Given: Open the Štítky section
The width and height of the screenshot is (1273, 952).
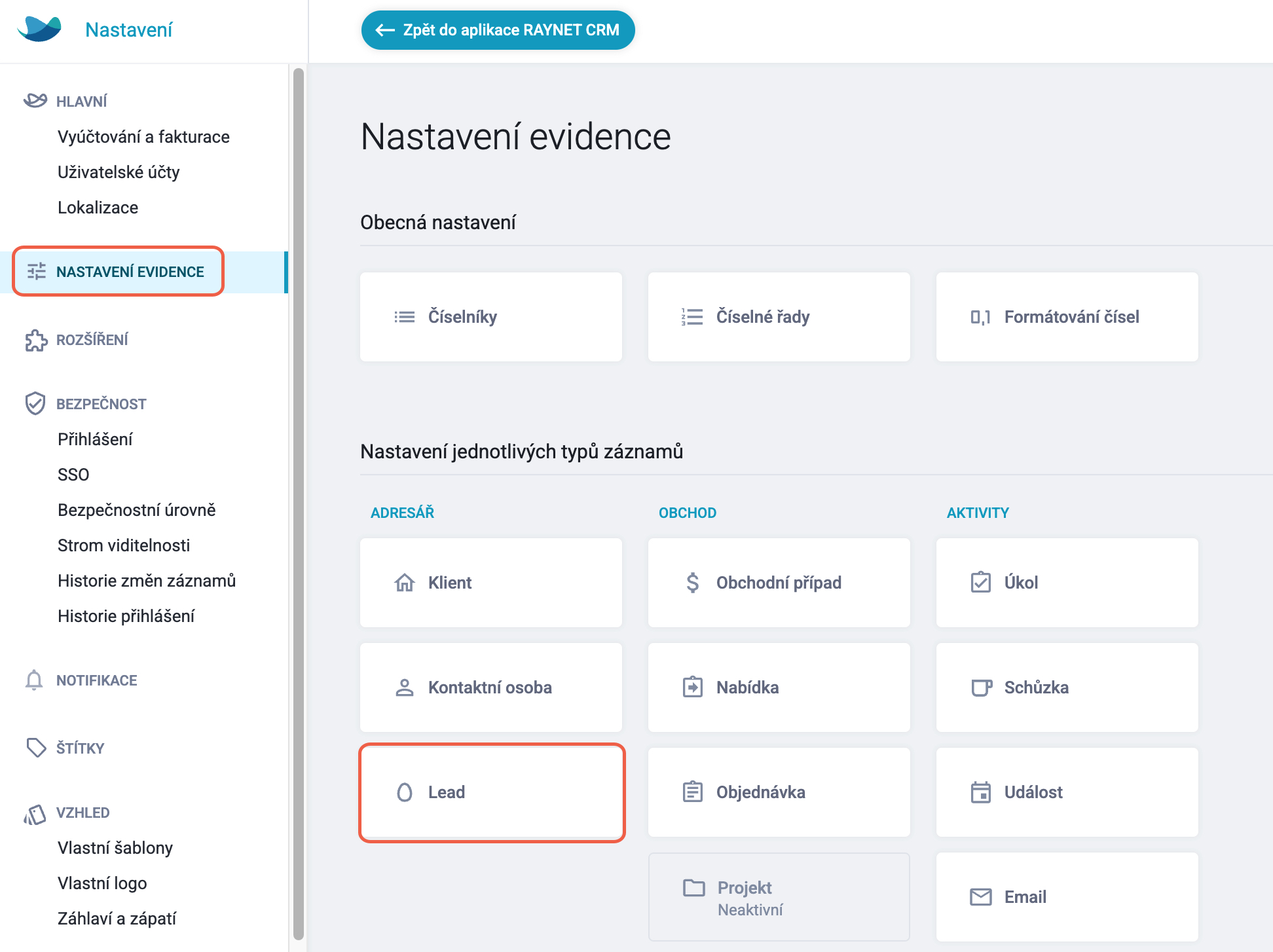Looking at the screenshot, I should tap(80, 748).
